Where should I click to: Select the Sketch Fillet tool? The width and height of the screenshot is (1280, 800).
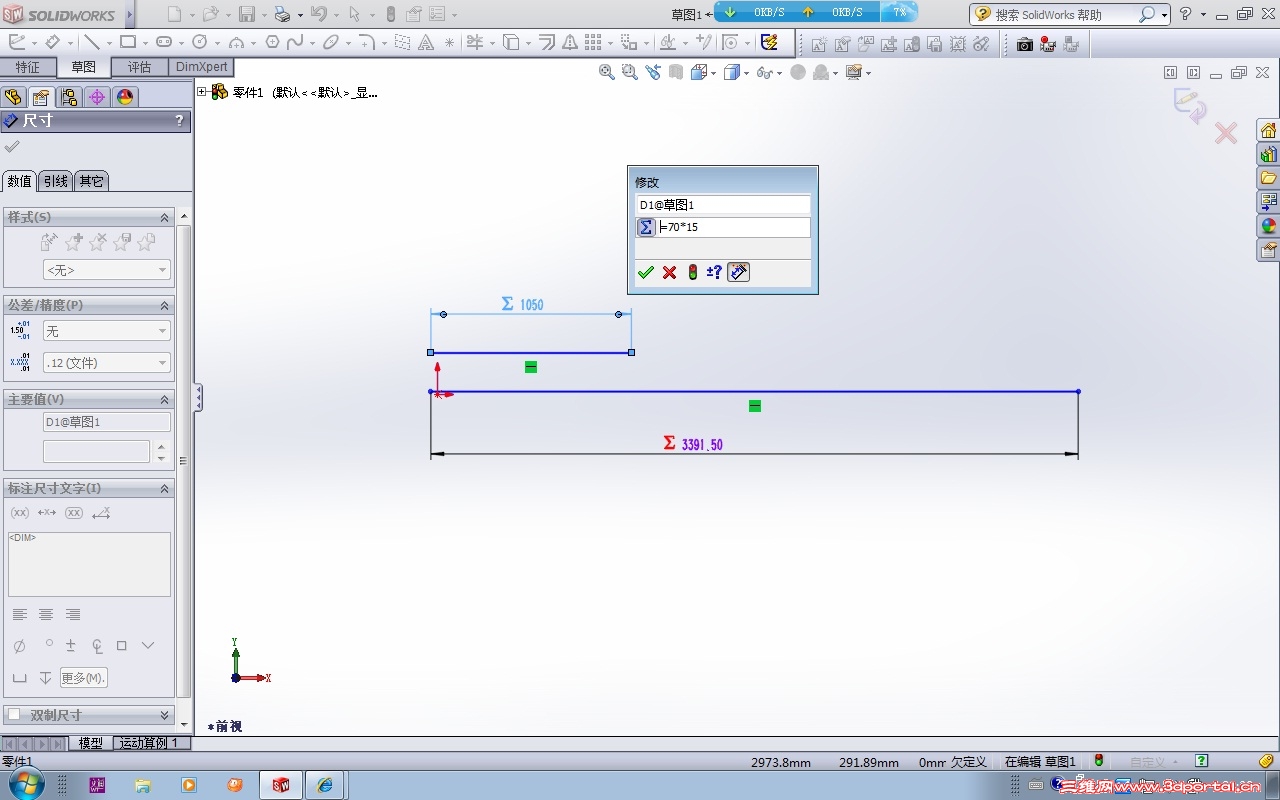click(366, 42)
